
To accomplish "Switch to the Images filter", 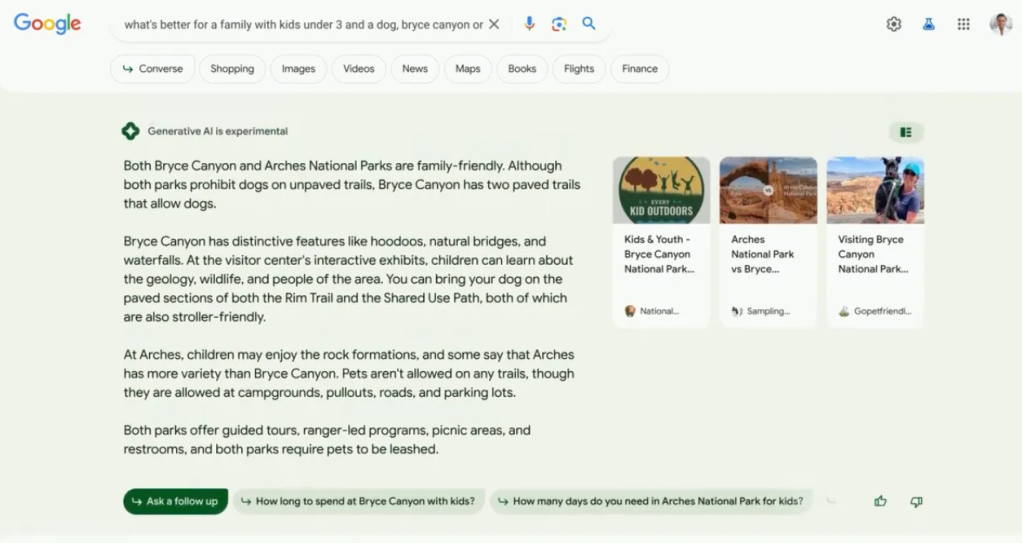I will [x=298, y=69].
